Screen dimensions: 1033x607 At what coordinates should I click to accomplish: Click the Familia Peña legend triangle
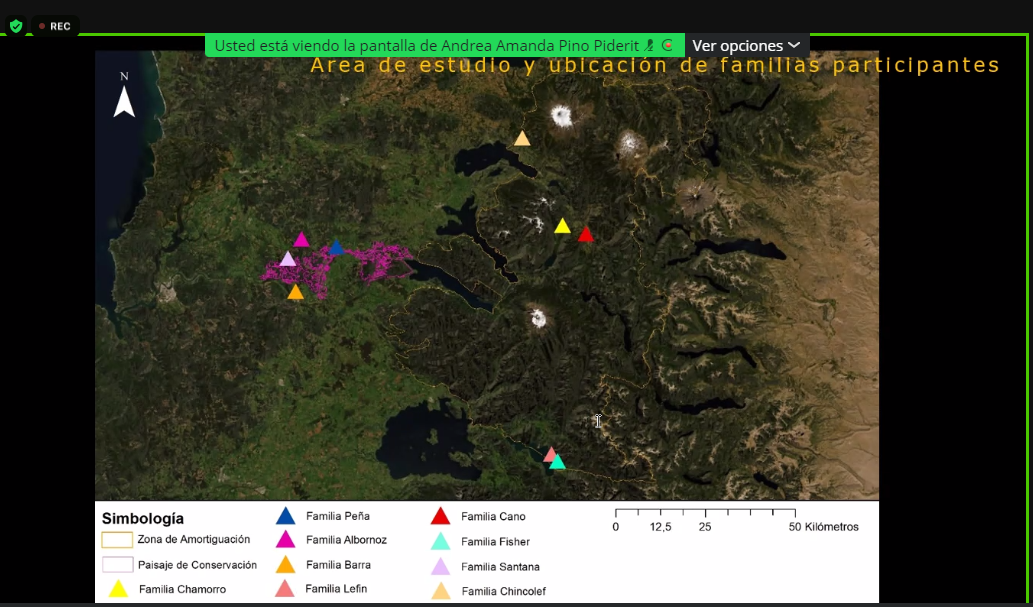coord(285,517)
